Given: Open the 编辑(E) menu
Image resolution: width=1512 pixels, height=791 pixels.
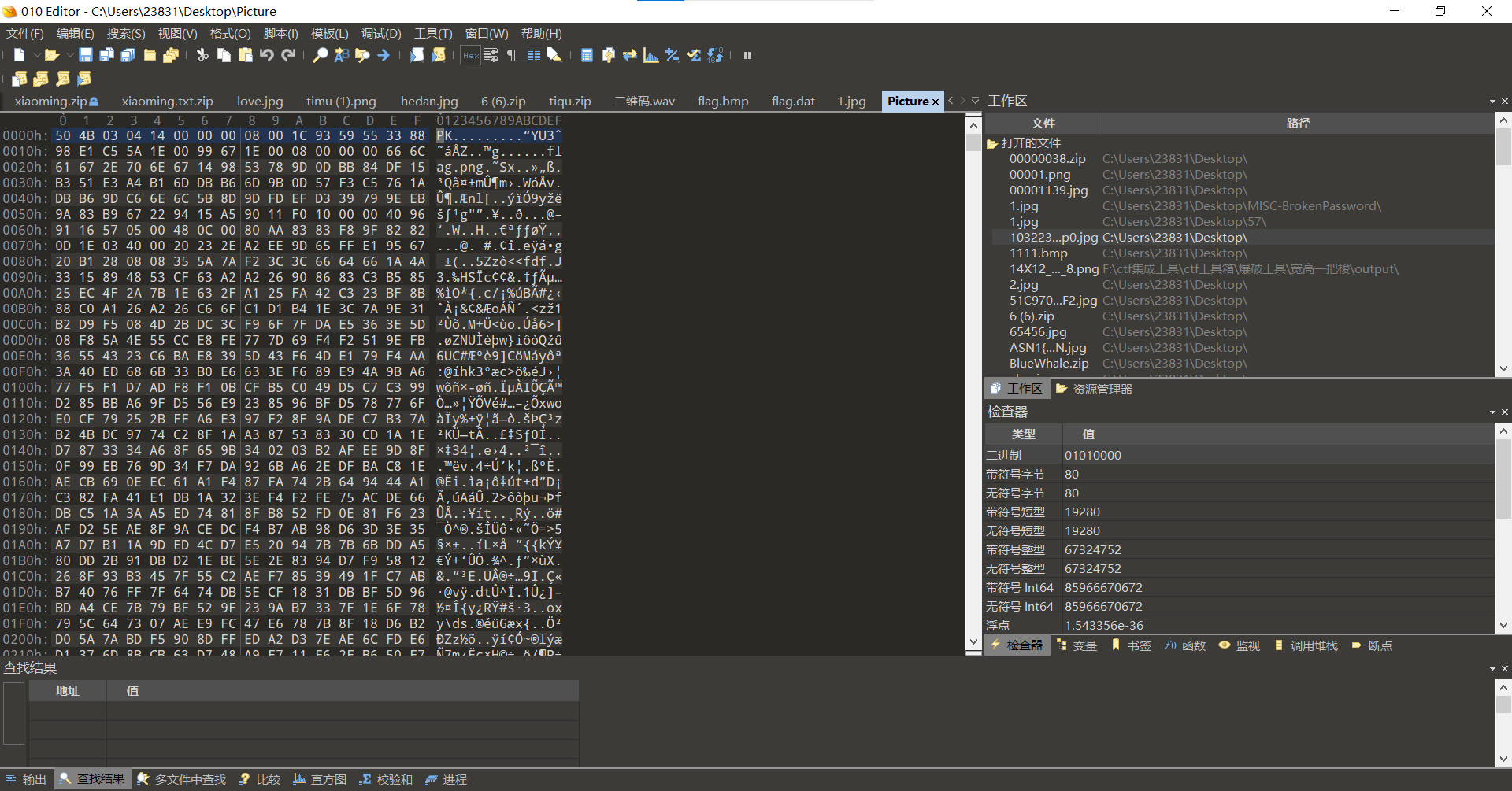Looking at the screenshot, I should point(75,34).
